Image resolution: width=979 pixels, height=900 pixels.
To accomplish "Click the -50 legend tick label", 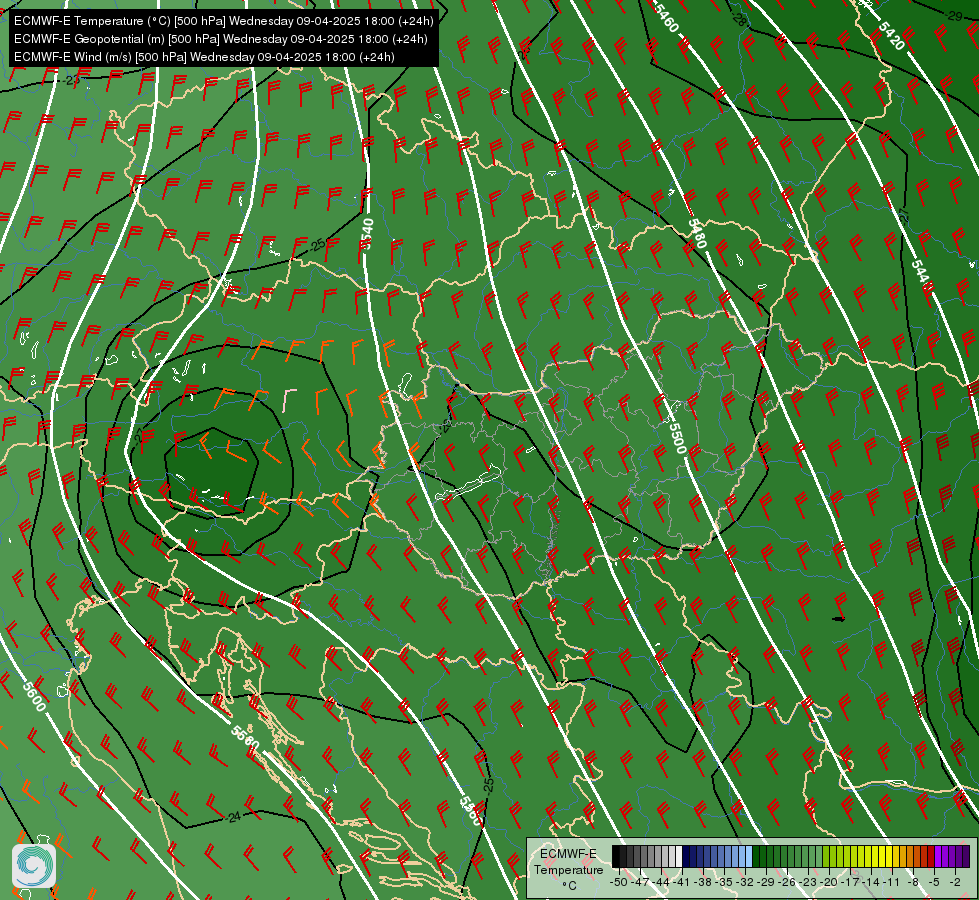I will point(619,883).
